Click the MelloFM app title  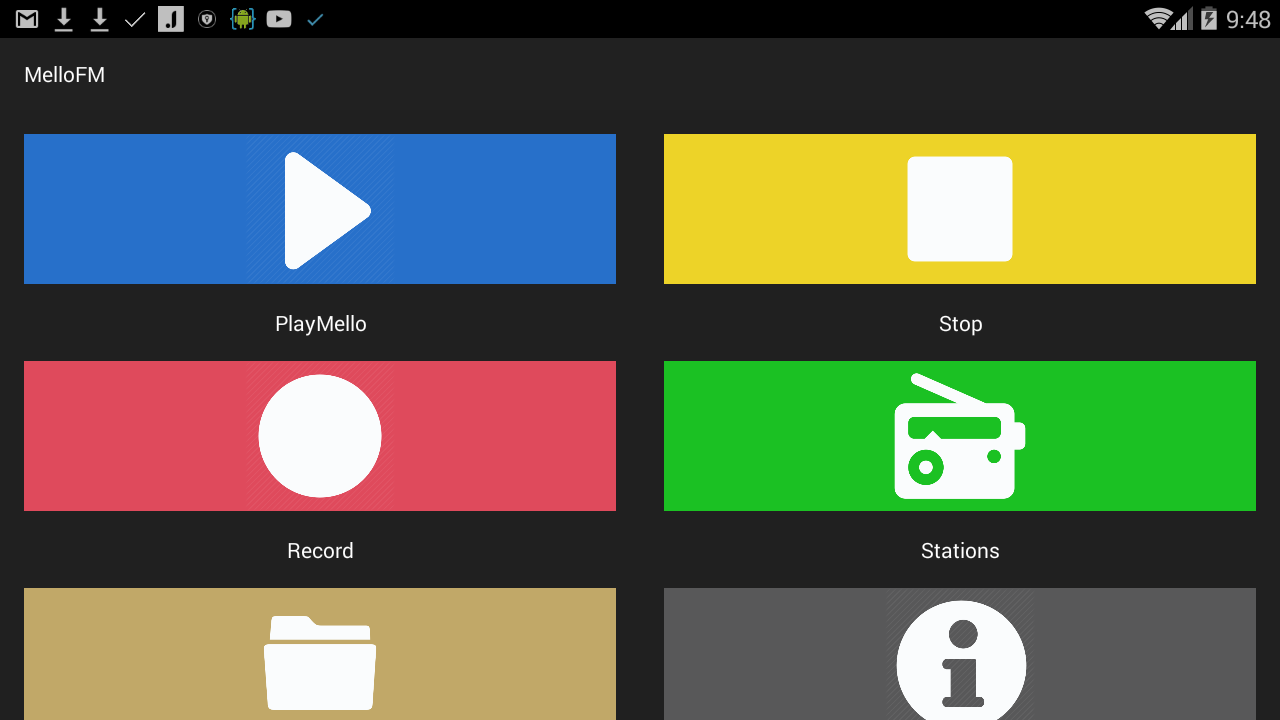coord(65,75)
